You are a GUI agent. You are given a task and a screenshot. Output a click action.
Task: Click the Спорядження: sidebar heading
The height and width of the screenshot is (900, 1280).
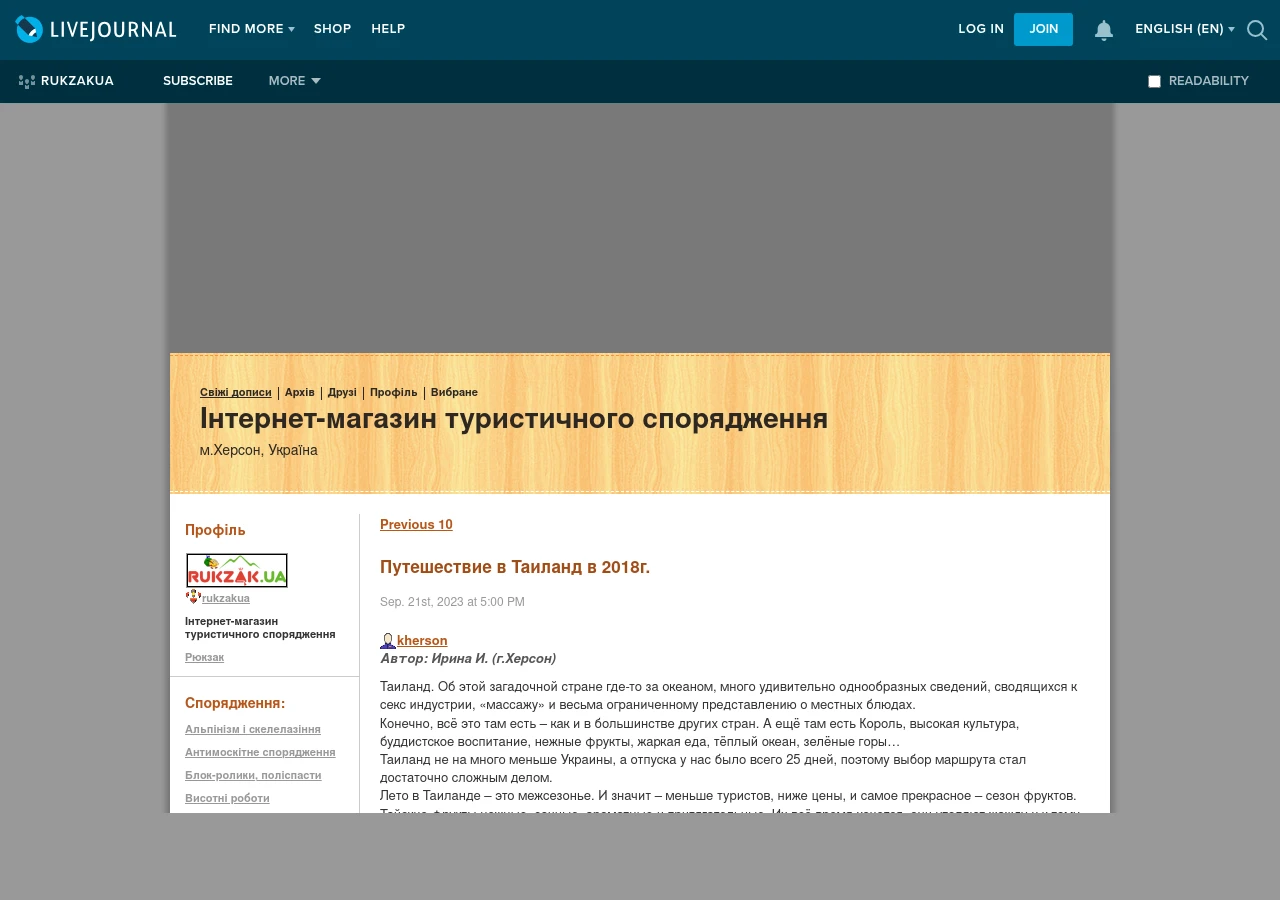coord(235,704)
